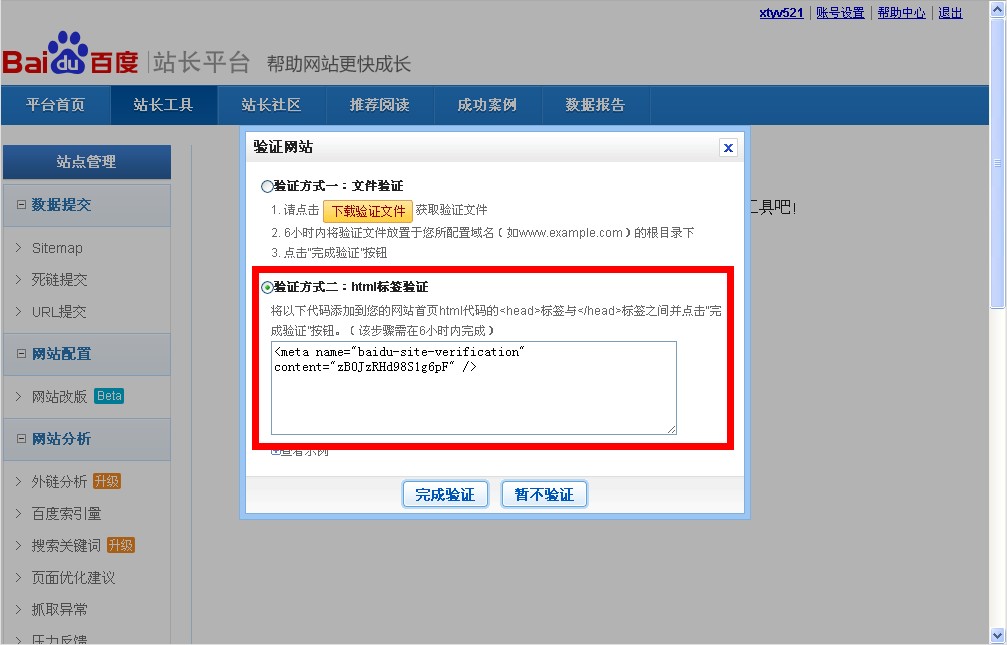Click the 升级 badge beside 外链分析
Image resolution: width=1007 pixels, height=645 pixels.
tap(106, 481)
